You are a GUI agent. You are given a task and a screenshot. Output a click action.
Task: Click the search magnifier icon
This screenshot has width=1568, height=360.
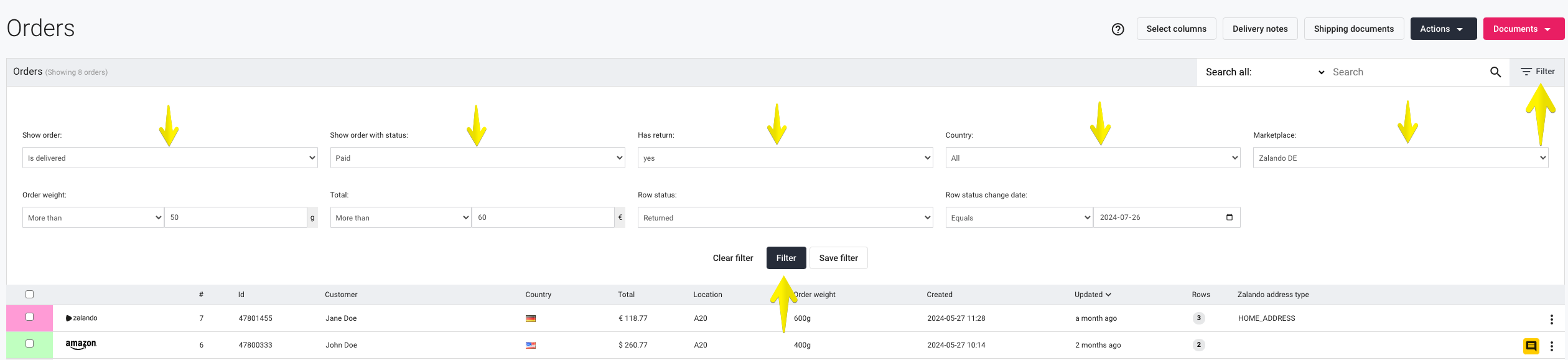pyautogui.click(x=1495, y=72)
